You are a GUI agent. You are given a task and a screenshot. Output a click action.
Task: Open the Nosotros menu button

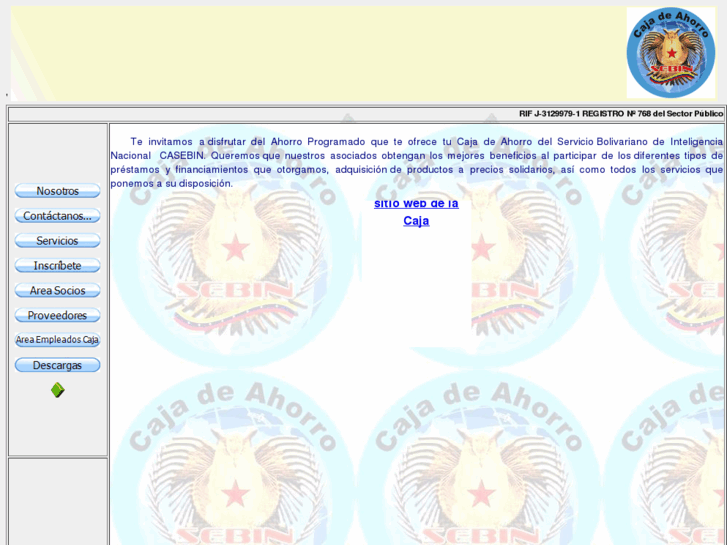point(57,191)
